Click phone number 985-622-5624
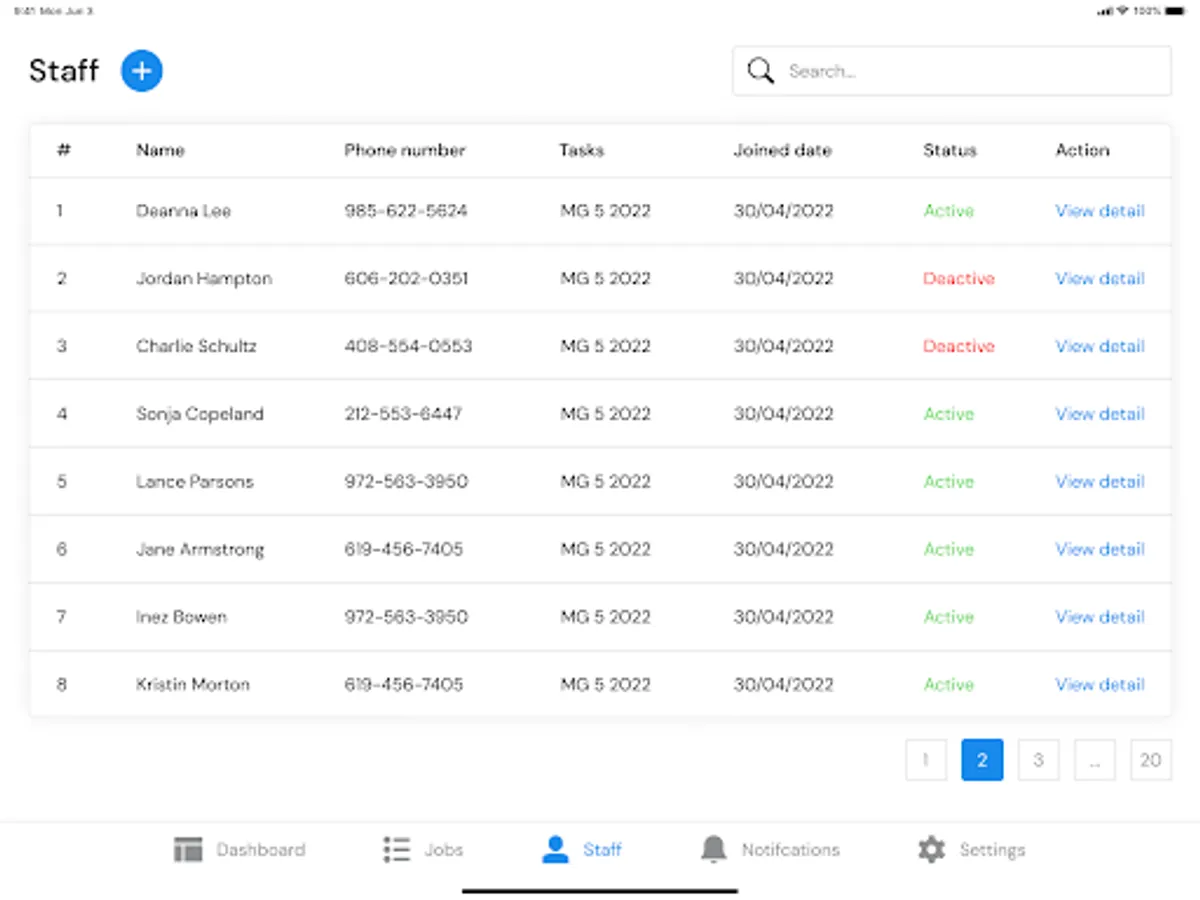Viewport: 1200px width, 900px height. click(406, 211)
